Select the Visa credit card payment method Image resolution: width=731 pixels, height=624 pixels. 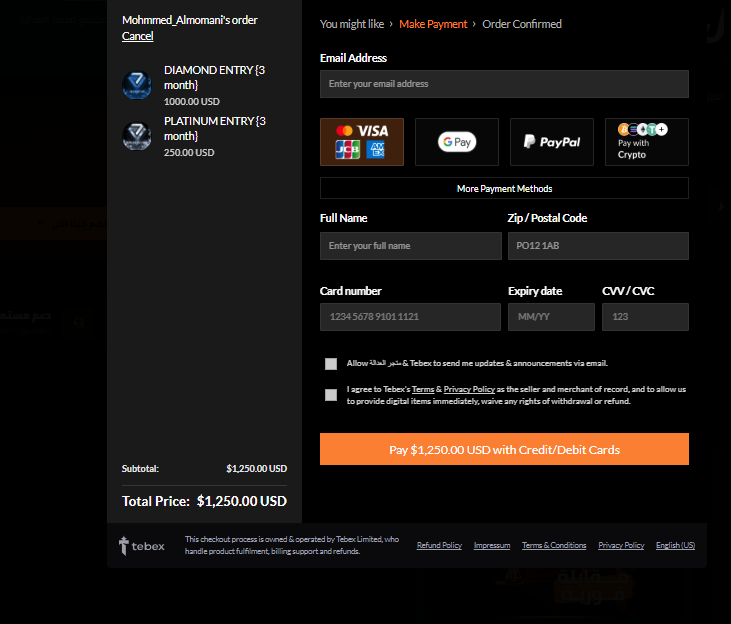[362, 142]
